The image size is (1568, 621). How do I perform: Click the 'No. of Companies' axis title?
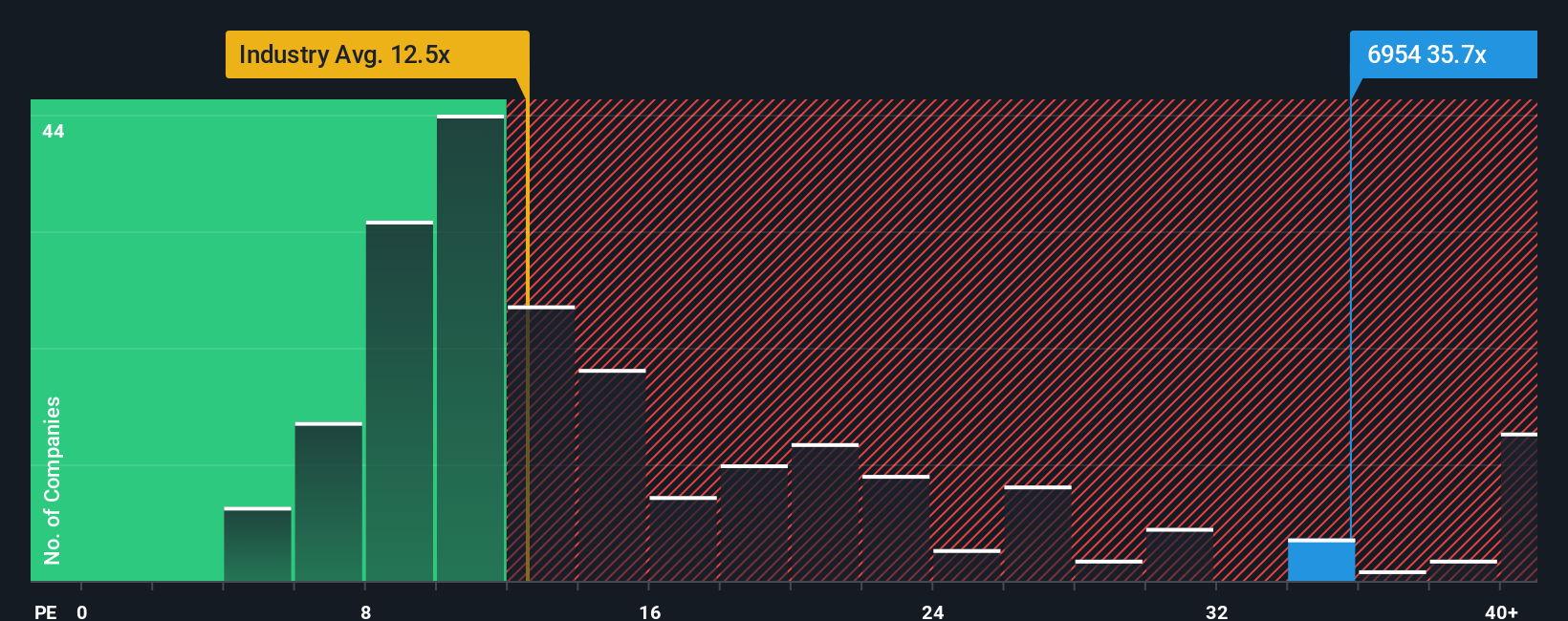(x=53, y=480)
